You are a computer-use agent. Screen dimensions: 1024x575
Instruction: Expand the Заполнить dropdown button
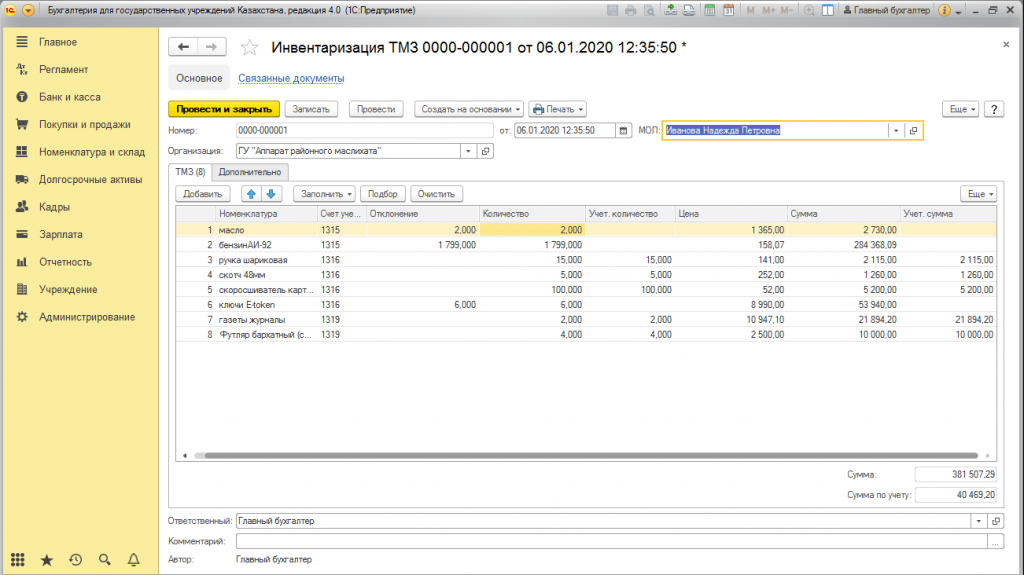point(324,194)
